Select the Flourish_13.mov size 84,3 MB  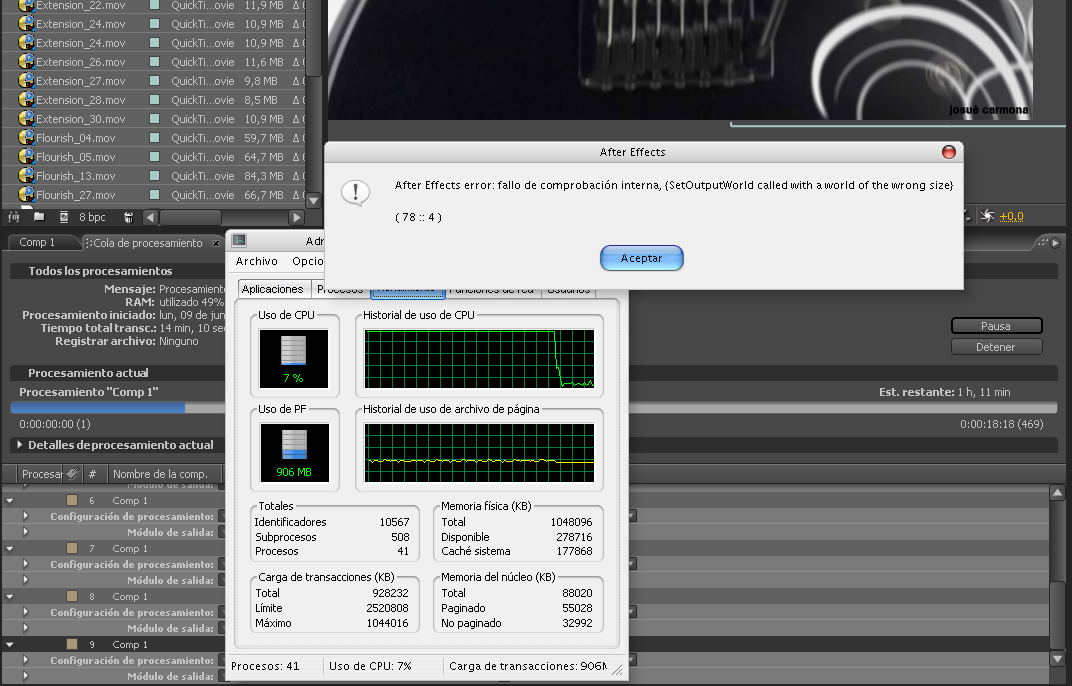pyautogui.click(x=264, y=176)
